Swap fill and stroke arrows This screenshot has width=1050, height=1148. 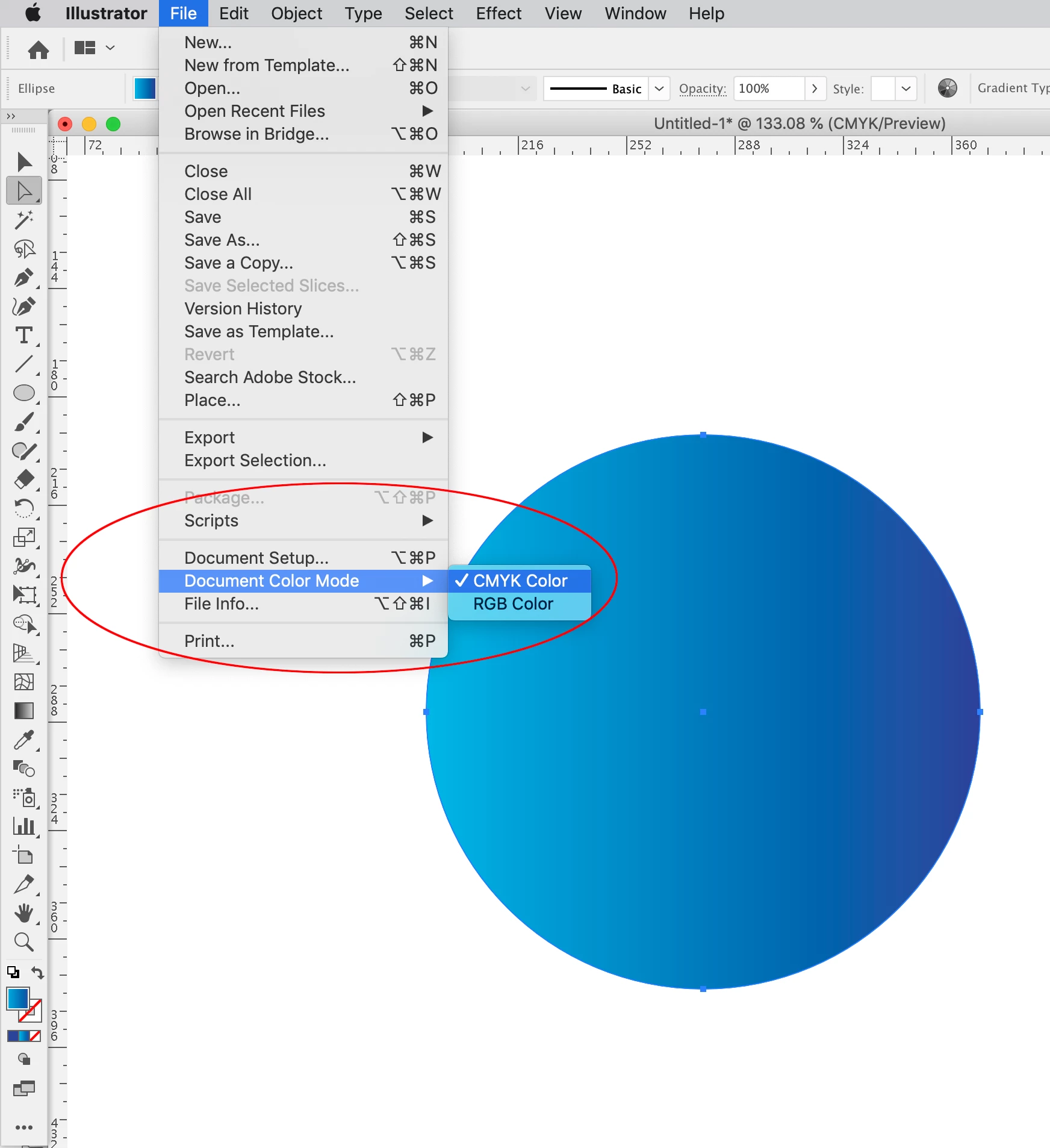click(37, 972)
